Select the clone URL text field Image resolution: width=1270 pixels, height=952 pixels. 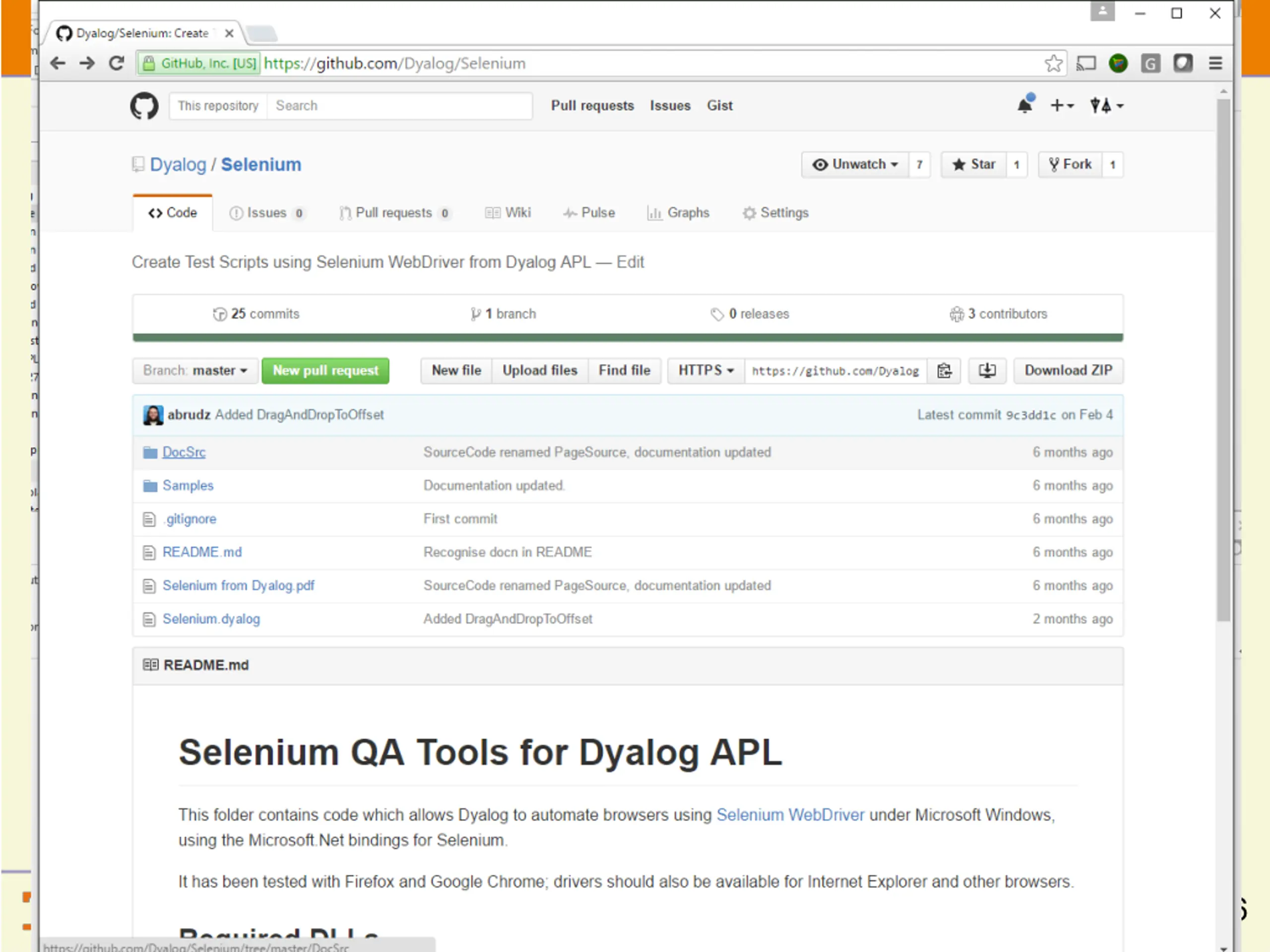pos(836,371)
